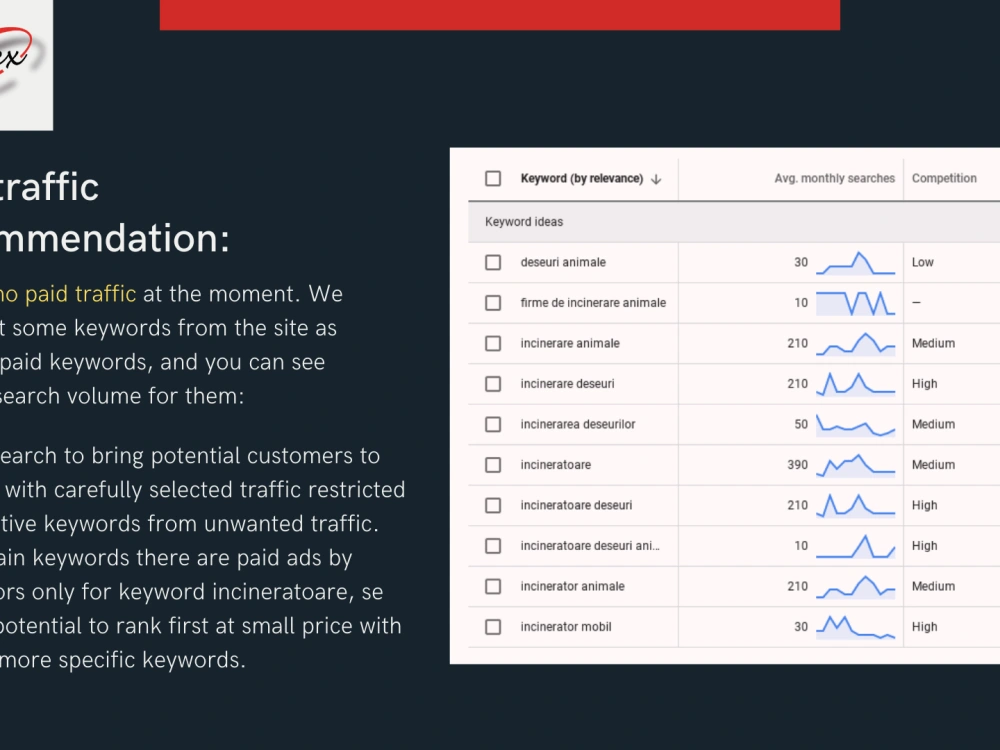Screen dimensions: 1000x750
Task: Select the incinerare animale row checkbox
Action: 493,343
